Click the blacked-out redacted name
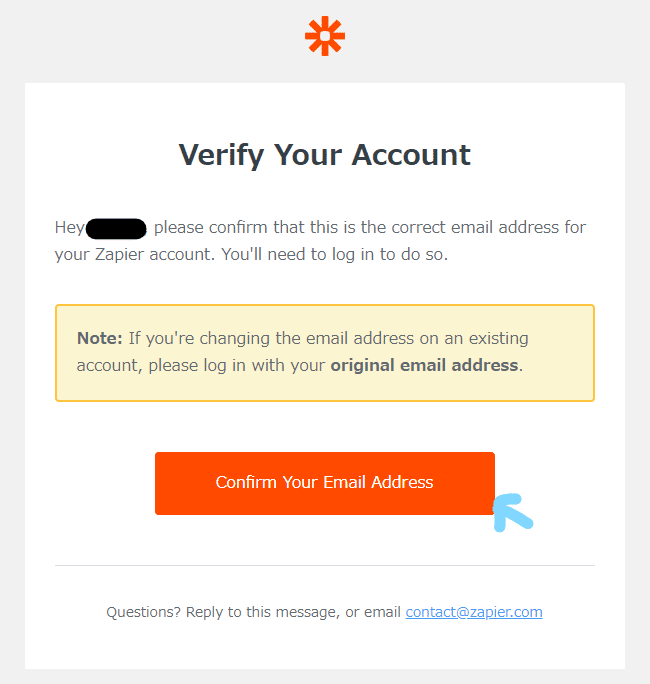 pos(117,228)
